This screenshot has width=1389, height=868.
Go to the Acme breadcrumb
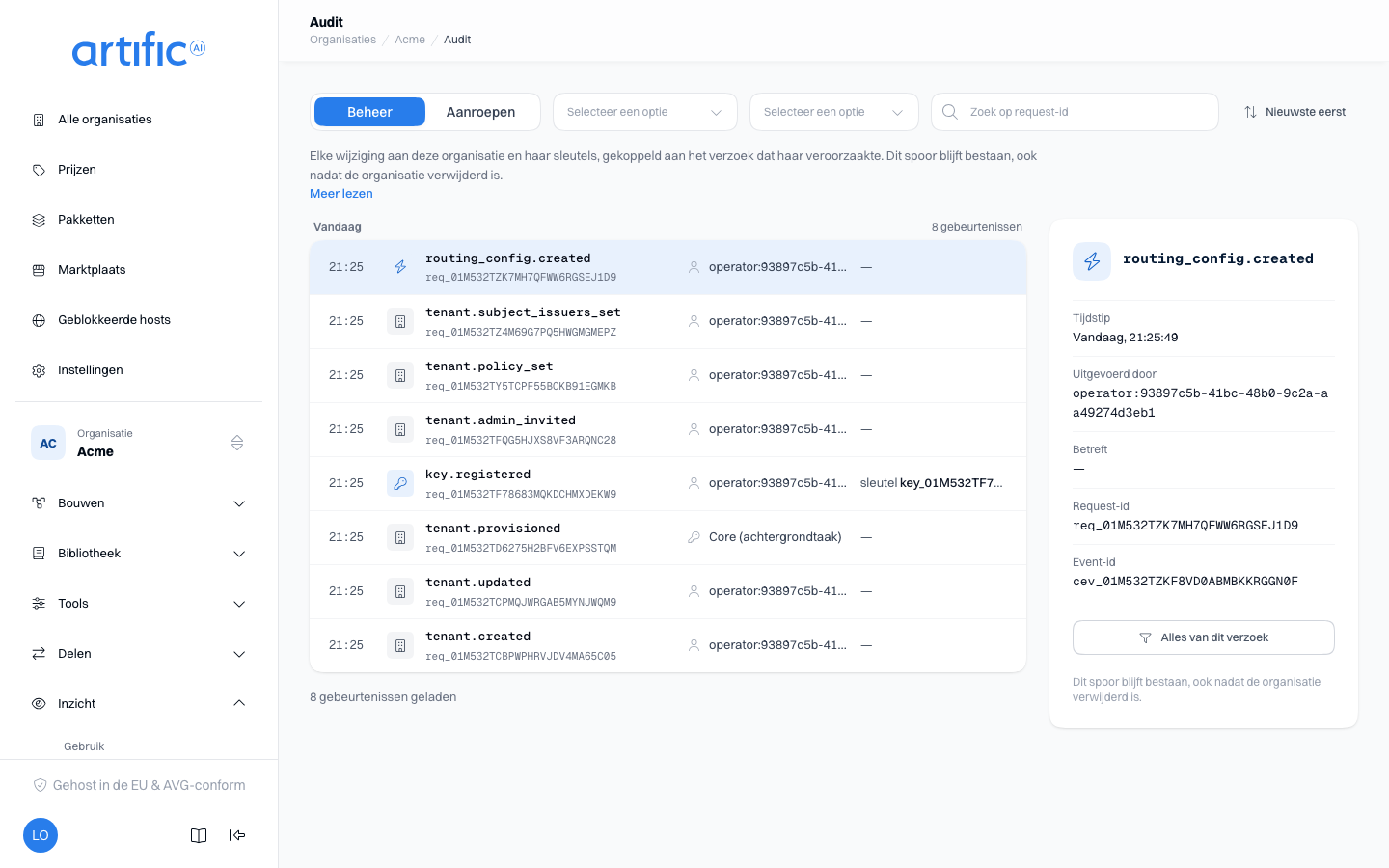(410, 40)
